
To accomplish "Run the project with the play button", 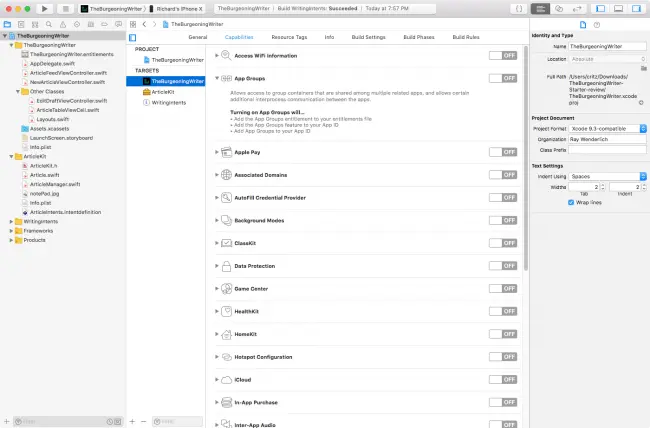I will [44, 9].
